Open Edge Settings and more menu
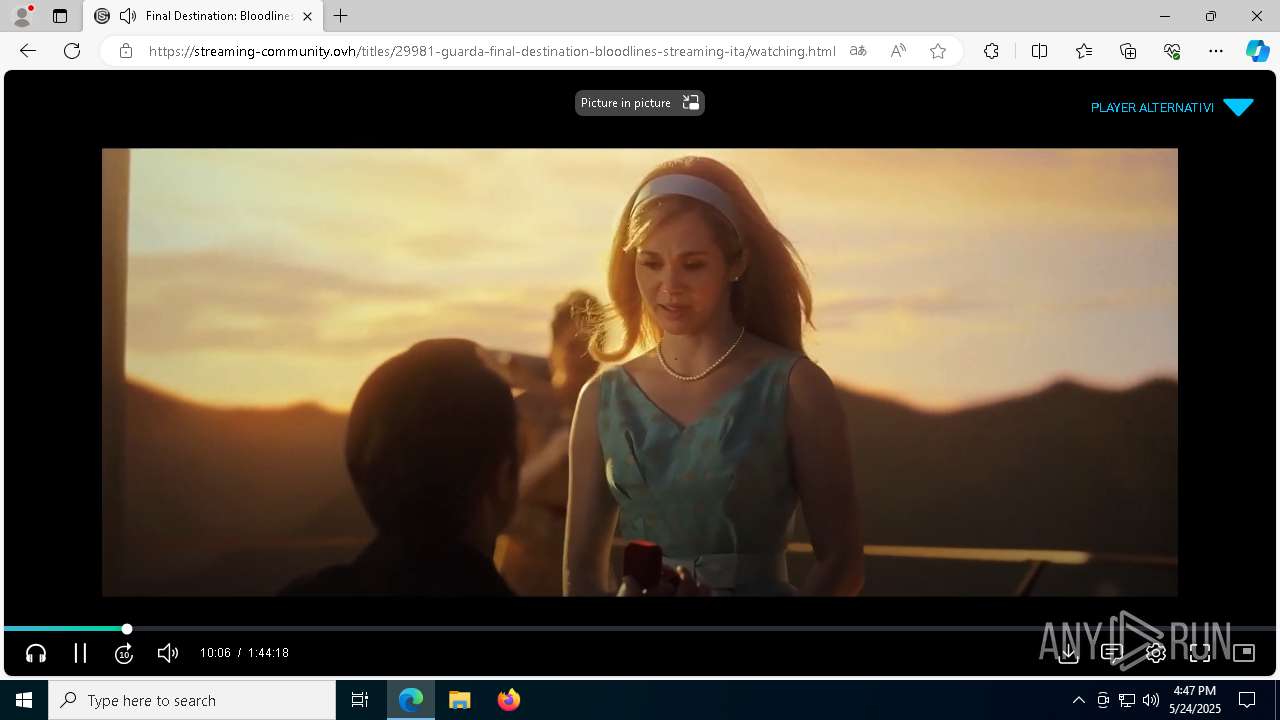The width and height of the screenshot is (1280, 720). point(1216,51)
